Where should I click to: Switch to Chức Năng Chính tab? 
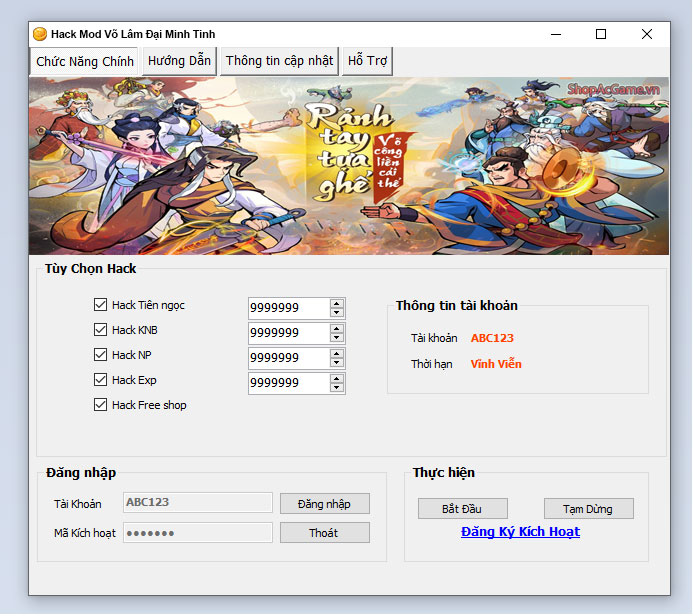[x=84, y=61]
